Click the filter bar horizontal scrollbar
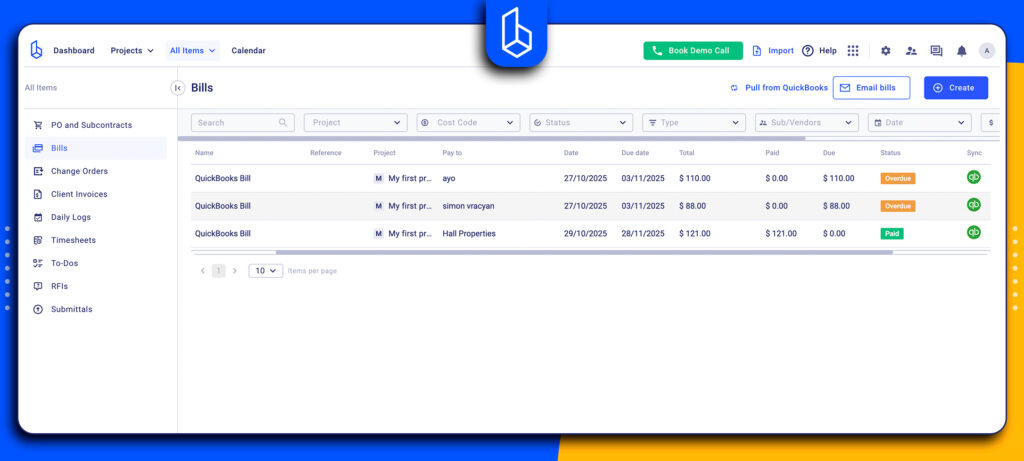Viewport: 1024px width, 461px height. (491, 138)
